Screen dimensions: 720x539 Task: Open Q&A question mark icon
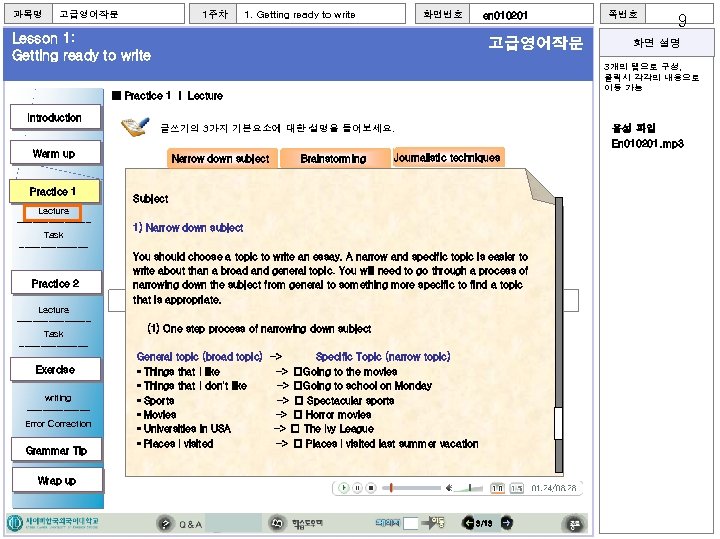(165, 523)
